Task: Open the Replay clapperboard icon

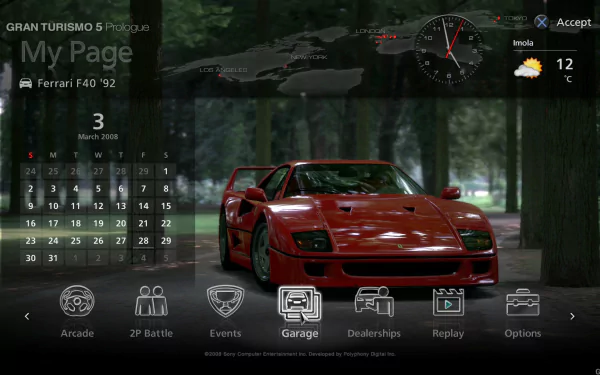Action: (448, 302)
